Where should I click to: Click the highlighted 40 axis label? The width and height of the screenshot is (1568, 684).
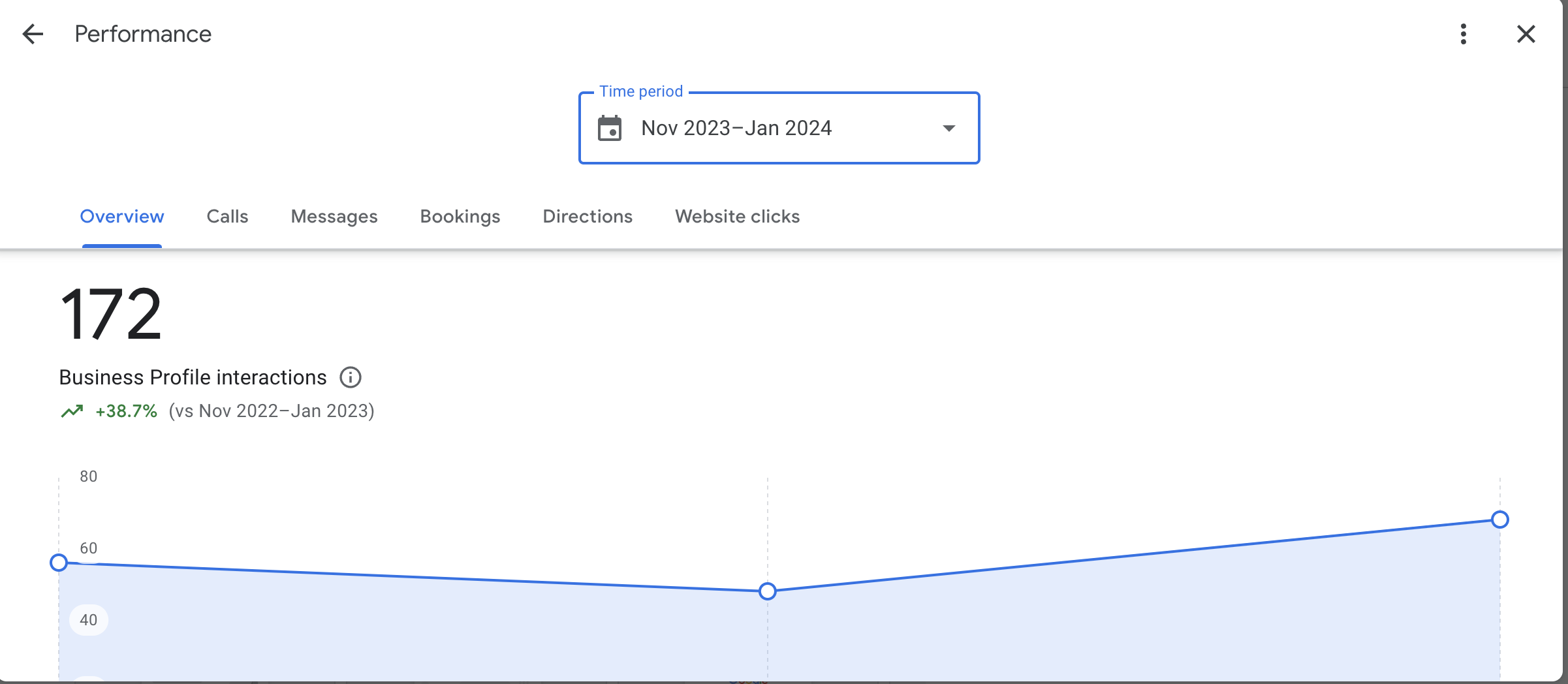pos(89,620)
